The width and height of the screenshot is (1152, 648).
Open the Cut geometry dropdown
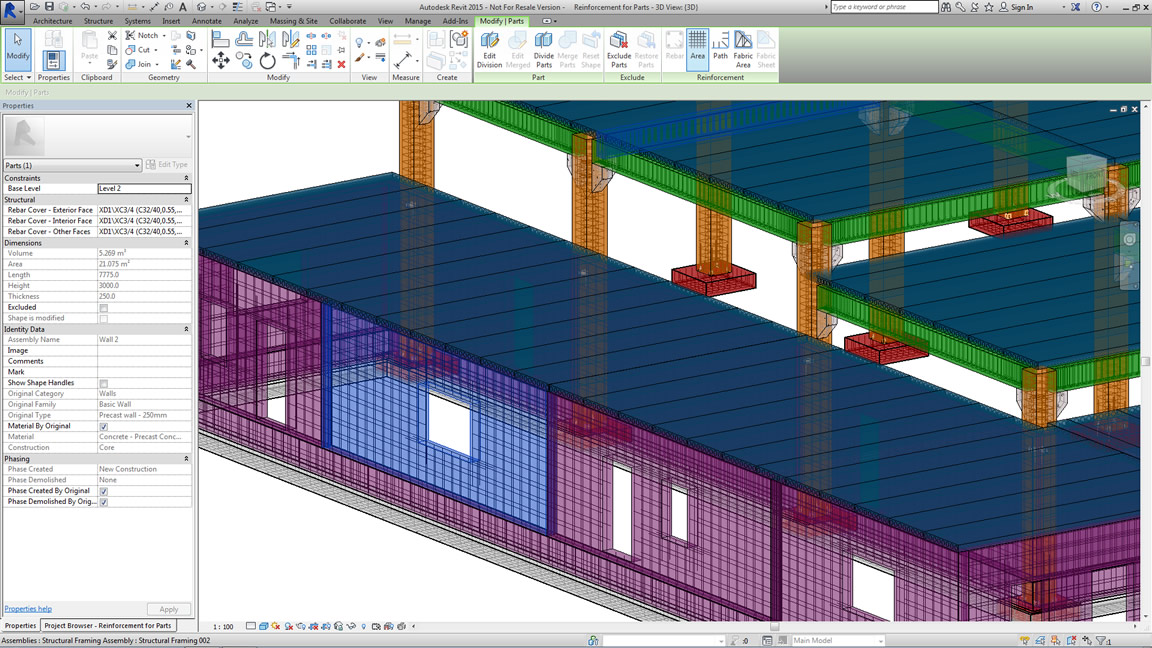(x=156, y=50)
